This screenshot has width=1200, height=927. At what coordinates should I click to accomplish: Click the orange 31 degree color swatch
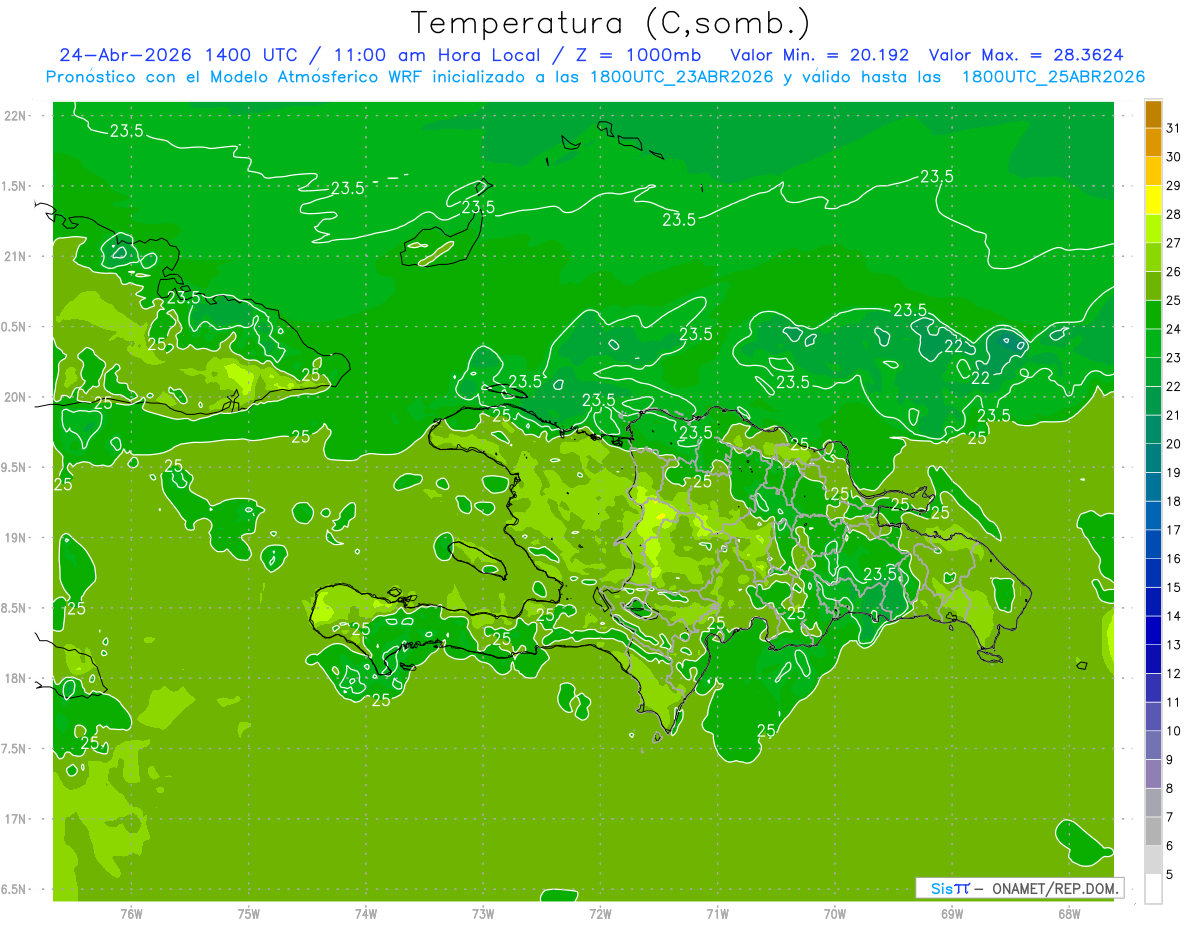[1153, 115]
